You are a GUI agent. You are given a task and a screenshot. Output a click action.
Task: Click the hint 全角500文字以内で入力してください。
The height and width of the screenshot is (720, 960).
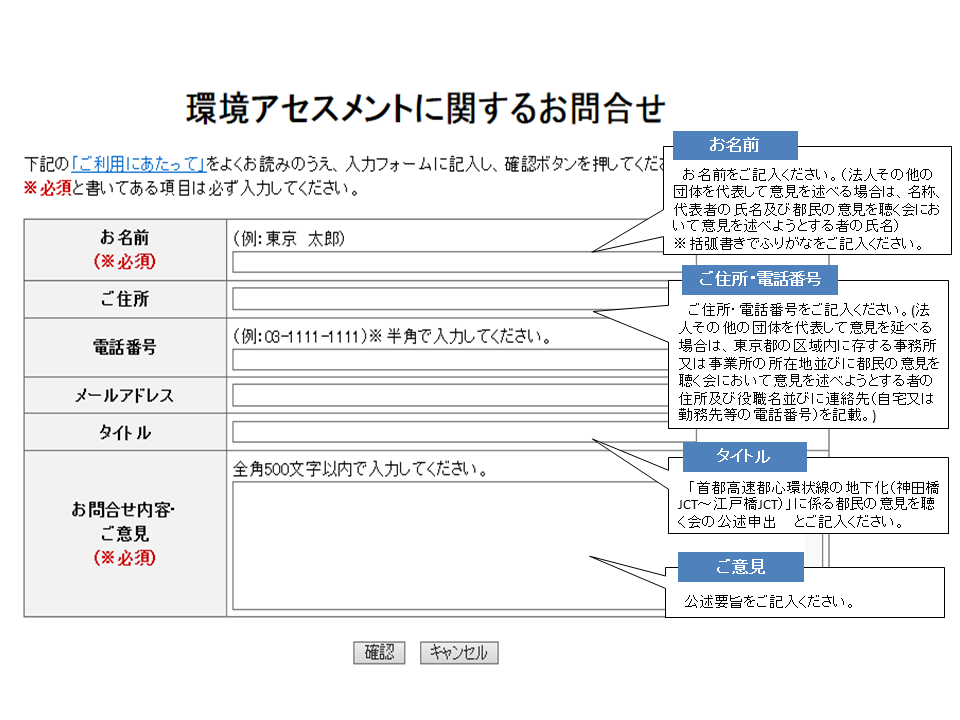[361, 469]
